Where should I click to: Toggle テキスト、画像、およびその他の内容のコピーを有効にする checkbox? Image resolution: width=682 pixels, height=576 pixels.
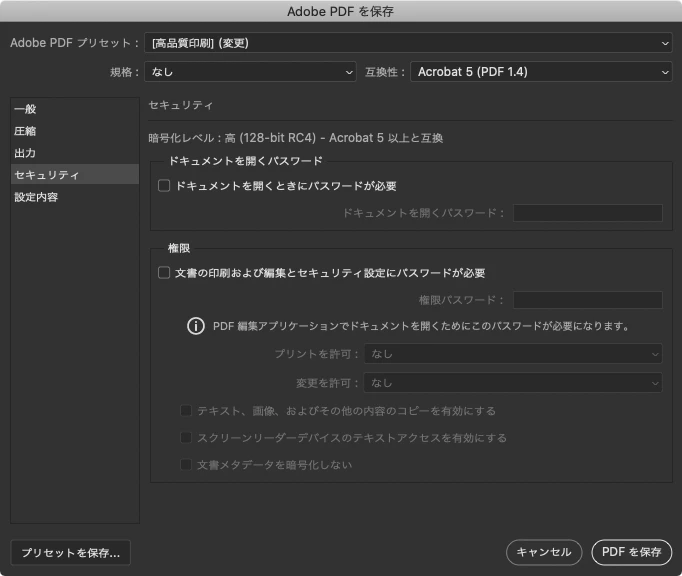pyautogui.click(x=186, y=411)
